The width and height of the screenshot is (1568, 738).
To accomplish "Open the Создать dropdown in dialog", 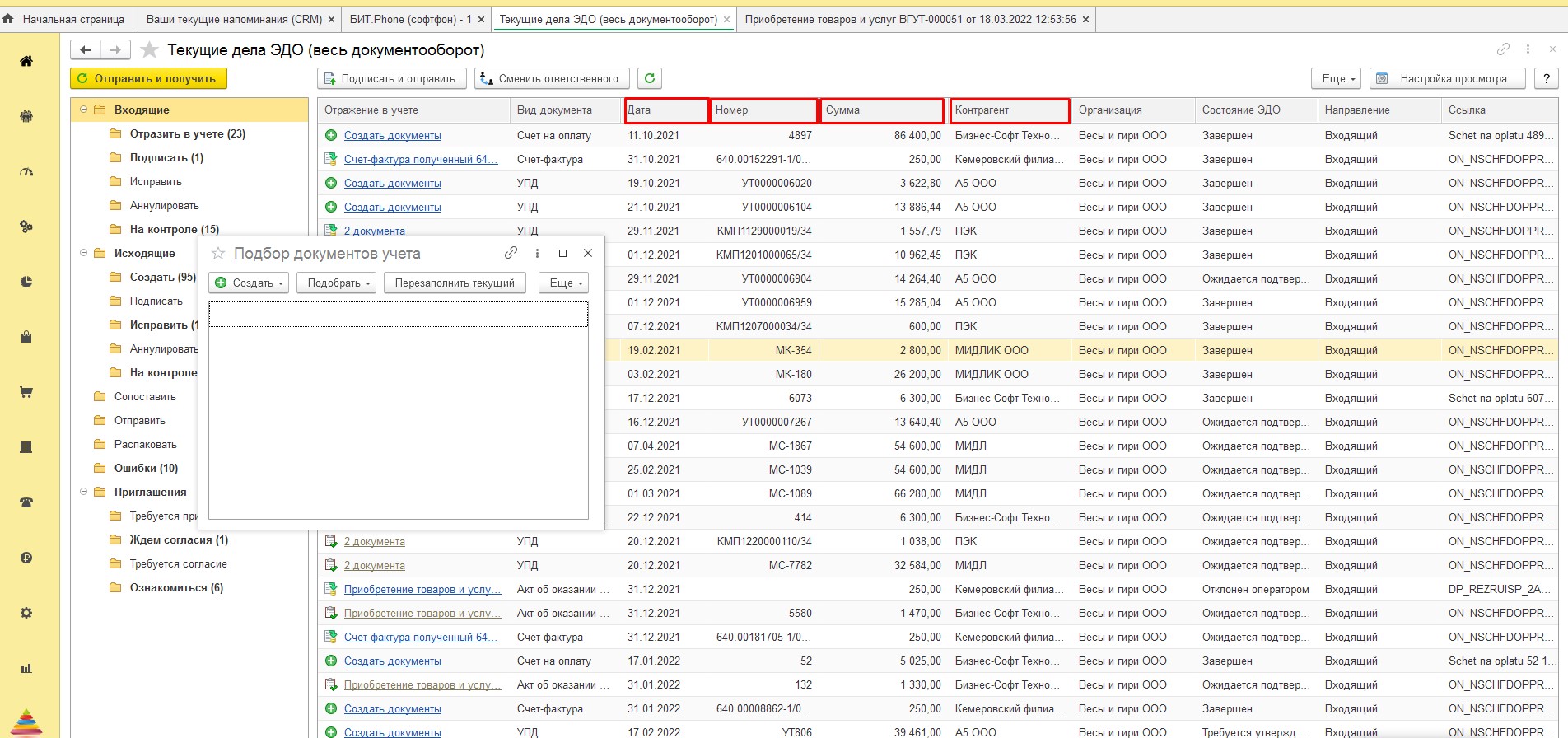I will (249, 283).
